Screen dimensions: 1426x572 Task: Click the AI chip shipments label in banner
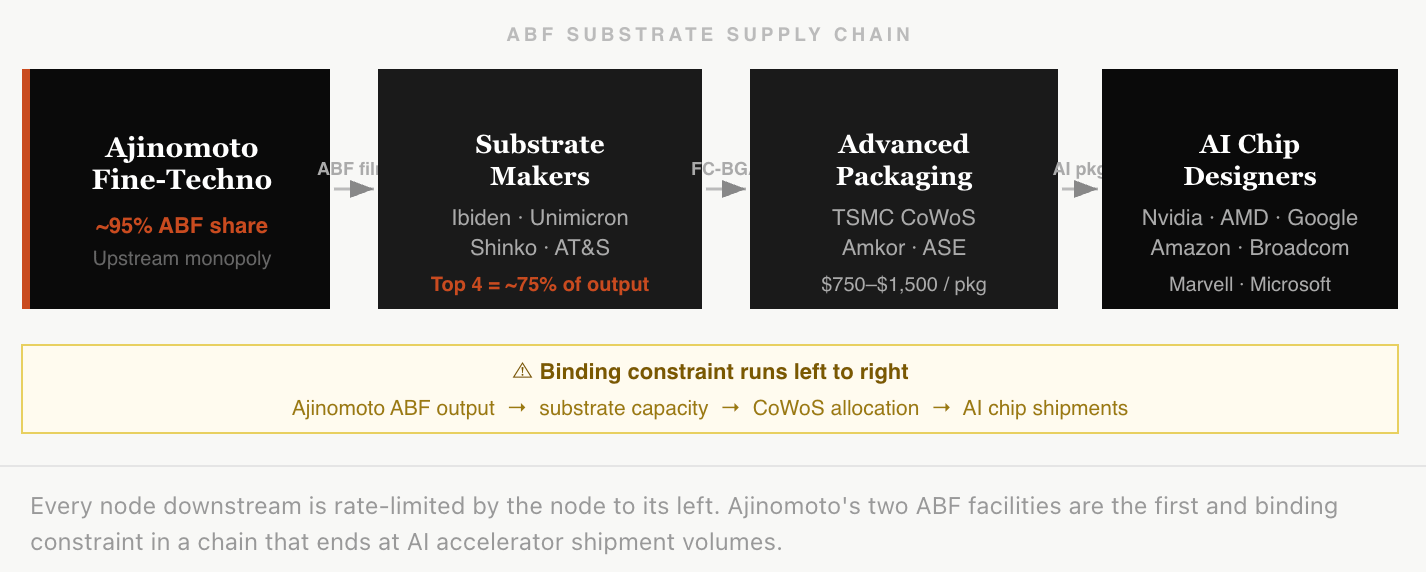click(x=1045, y=408)
